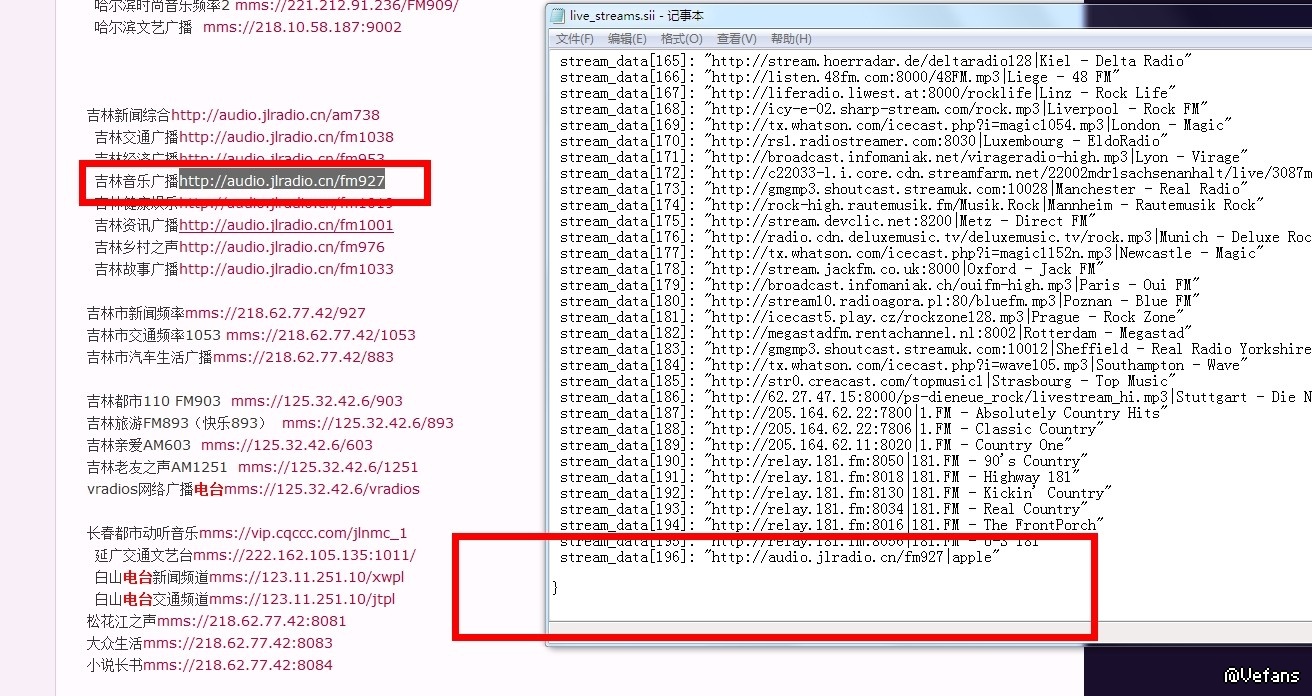Click the stream_data[194] The FrontPorch line

tap(832, 525)
